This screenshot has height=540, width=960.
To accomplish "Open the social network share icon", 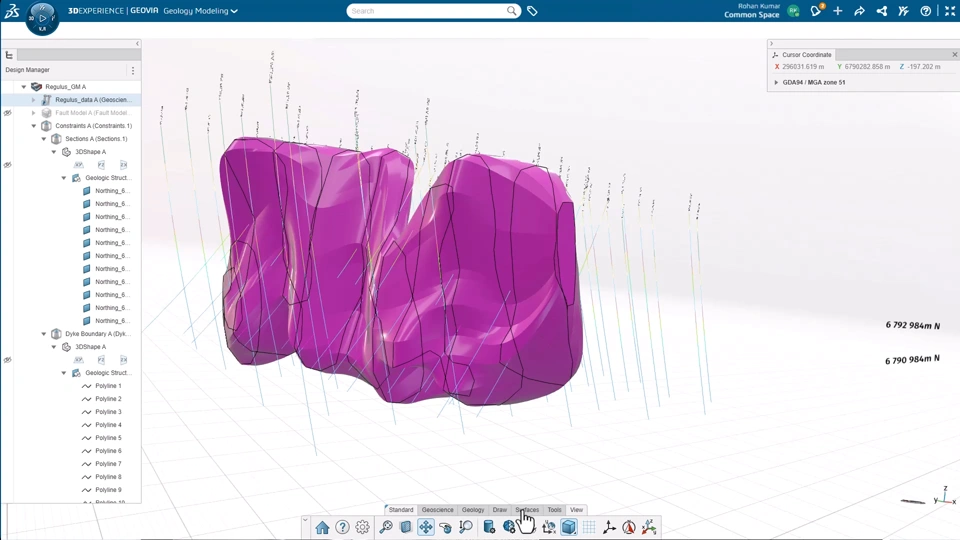I will point(882,11).
